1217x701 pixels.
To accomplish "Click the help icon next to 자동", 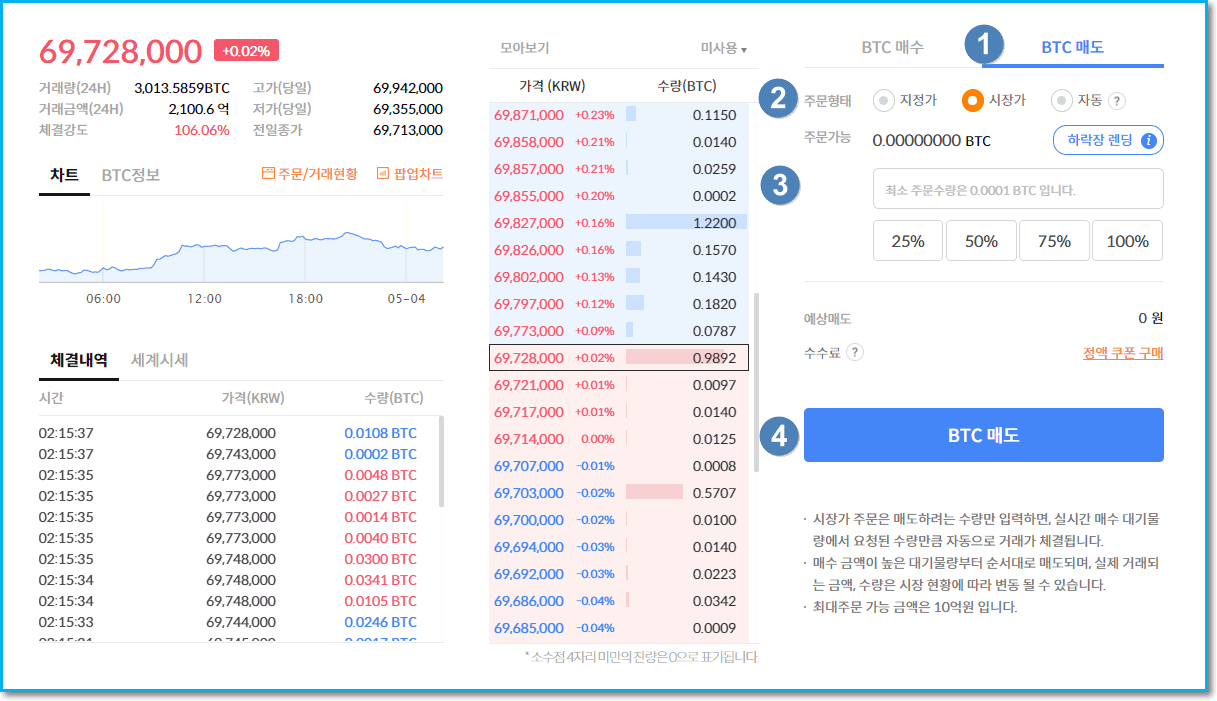I will [1117, 101].
